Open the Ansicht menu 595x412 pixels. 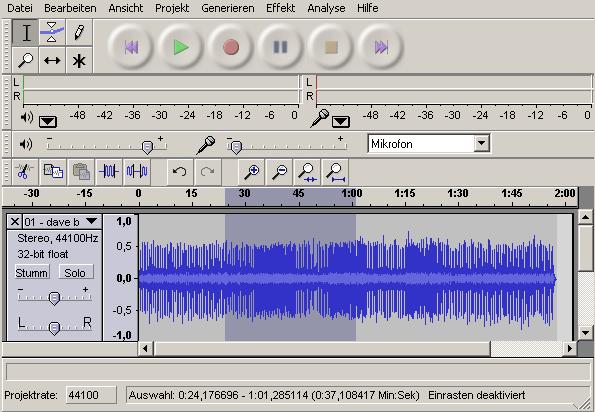(126, 8)
